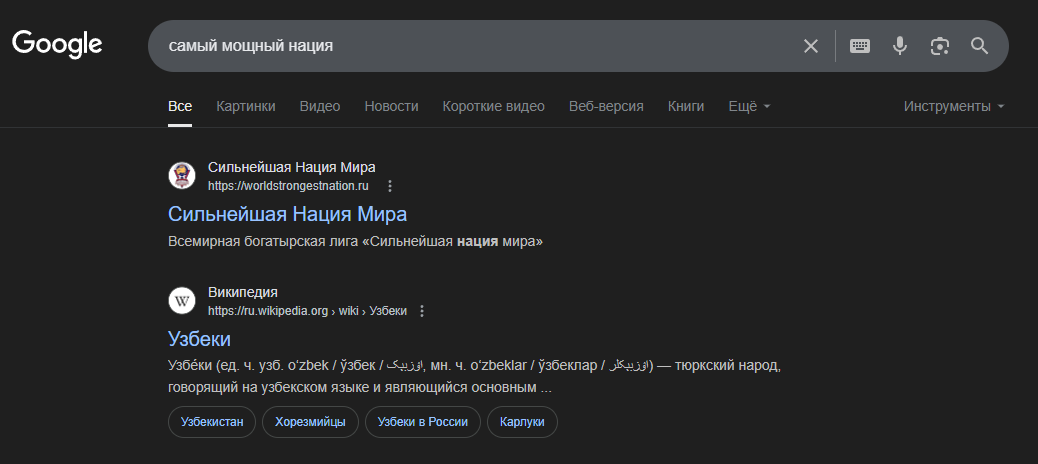Open the Книги tab
Image resolution: width=1038 pixels, height=464 pixels.
(x=686, y=106)
